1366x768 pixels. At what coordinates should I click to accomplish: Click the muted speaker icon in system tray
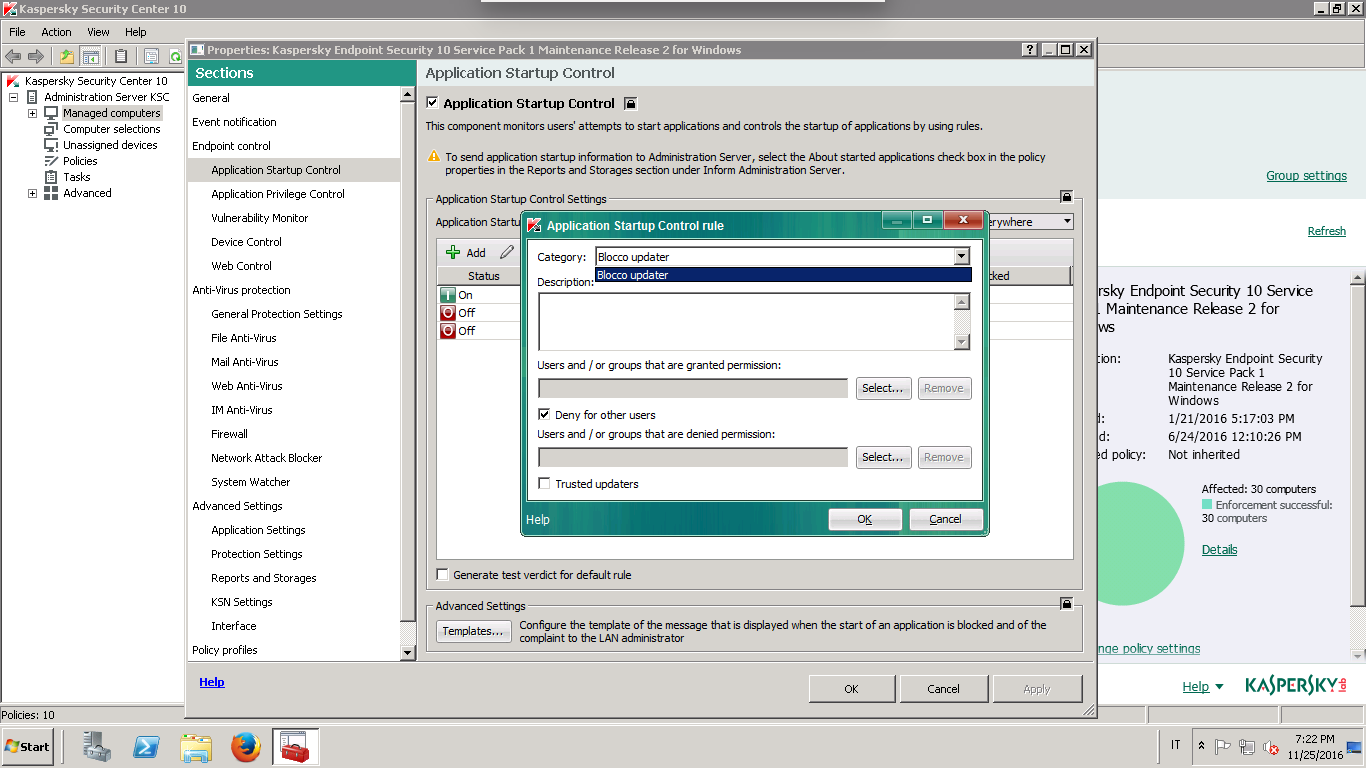tap(1271, 746)
